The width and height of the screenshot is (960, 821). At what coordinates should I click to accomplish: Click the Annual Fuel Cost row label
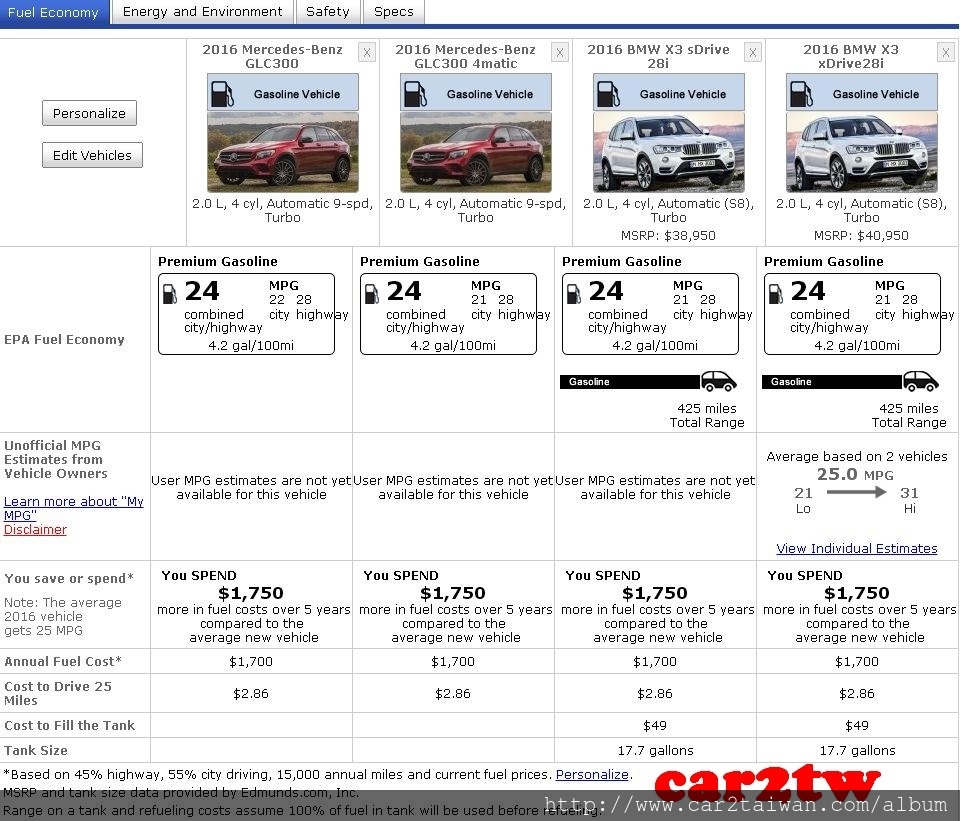[x=63, y=662]
